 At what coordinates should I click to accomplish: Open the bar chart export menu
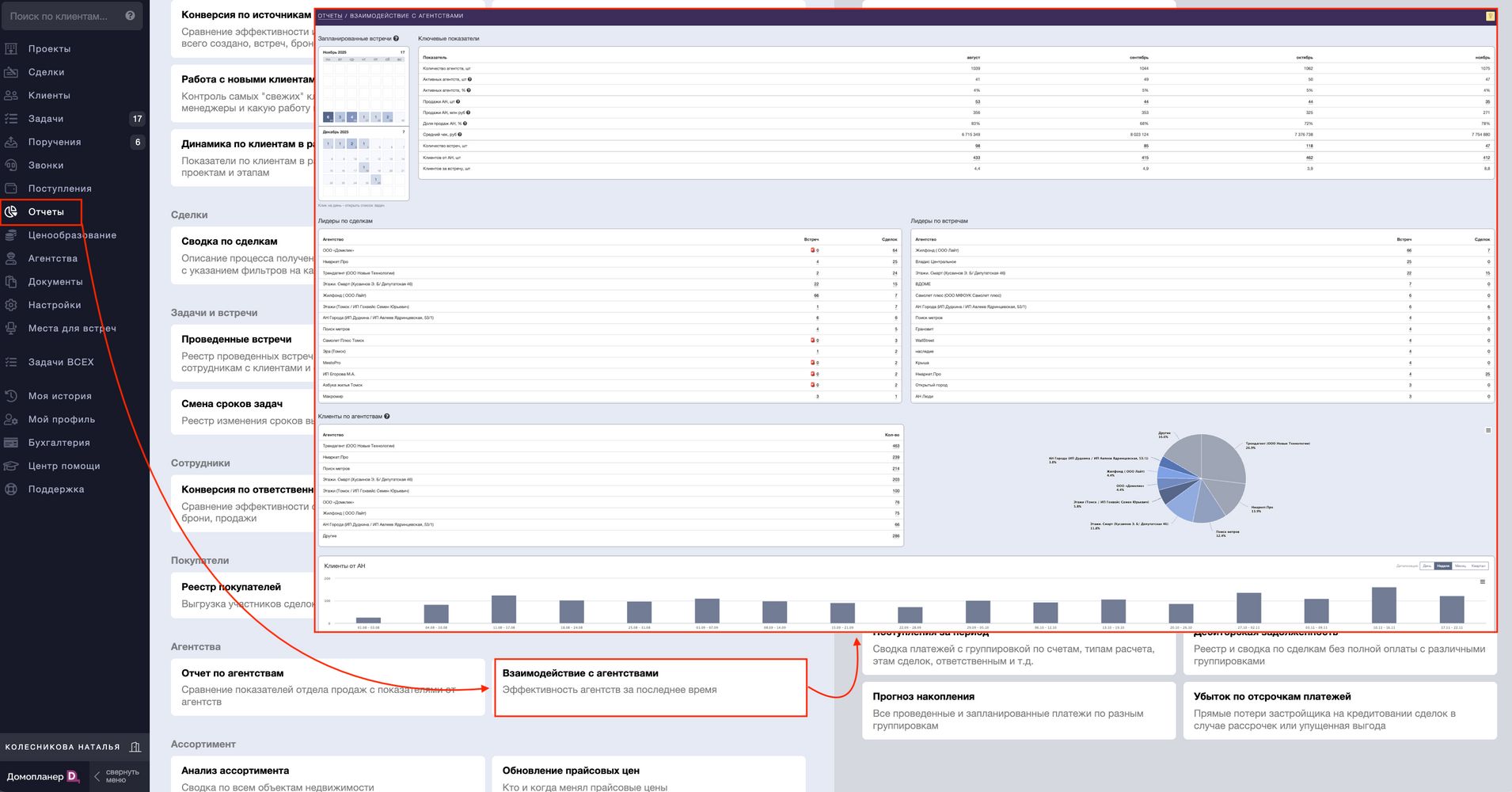tap(1483, 582)
